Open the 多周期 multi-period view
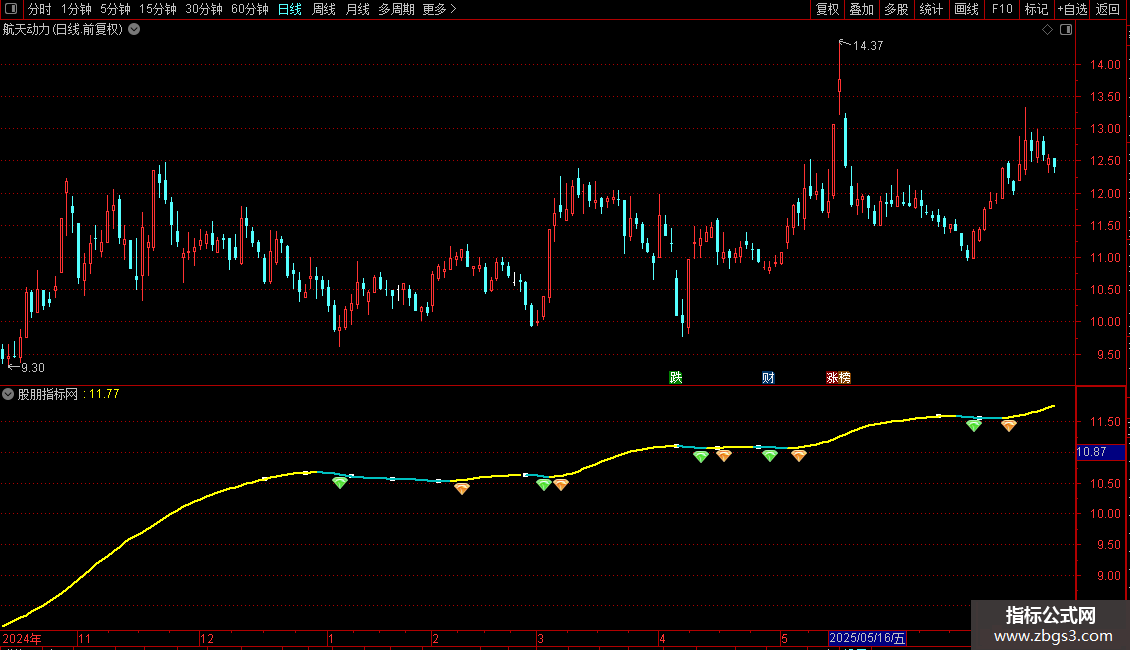 (396, 9)
